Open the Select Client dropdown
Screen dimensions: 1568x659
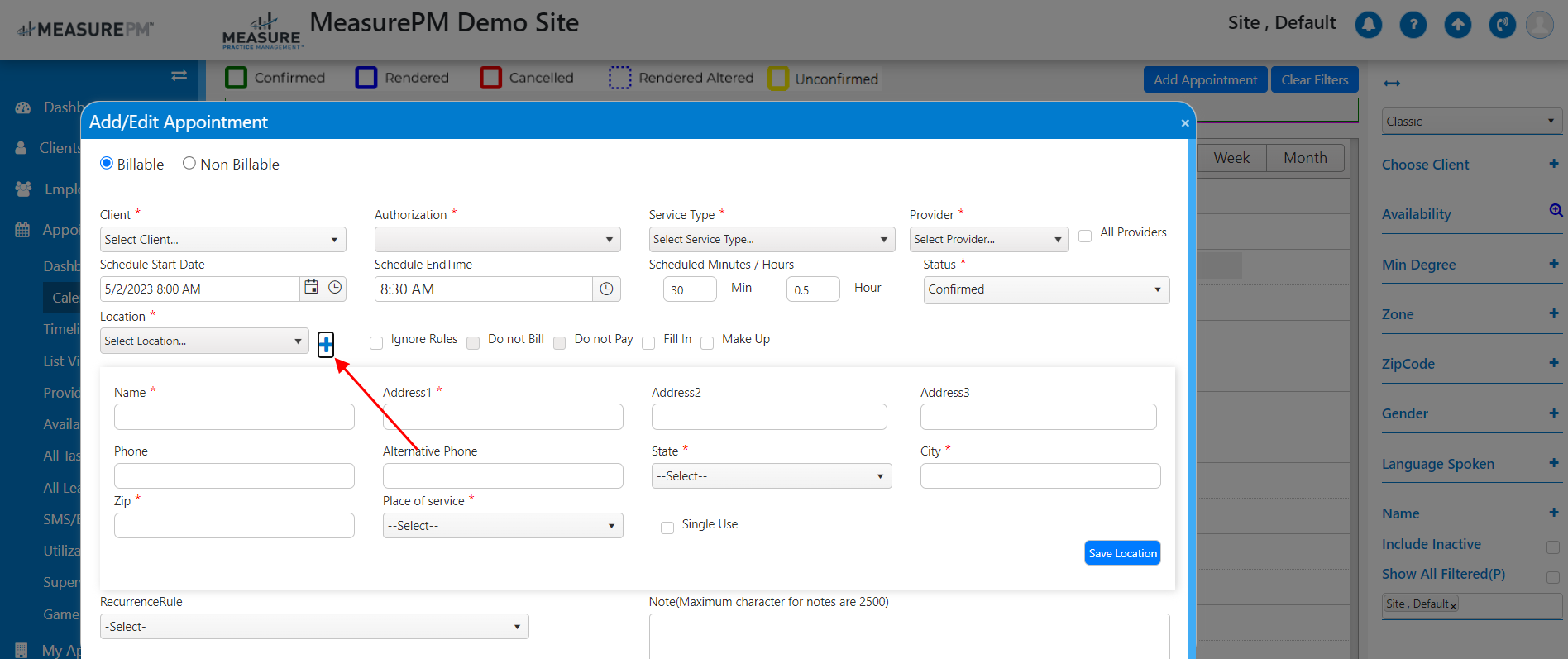[222, 240]
